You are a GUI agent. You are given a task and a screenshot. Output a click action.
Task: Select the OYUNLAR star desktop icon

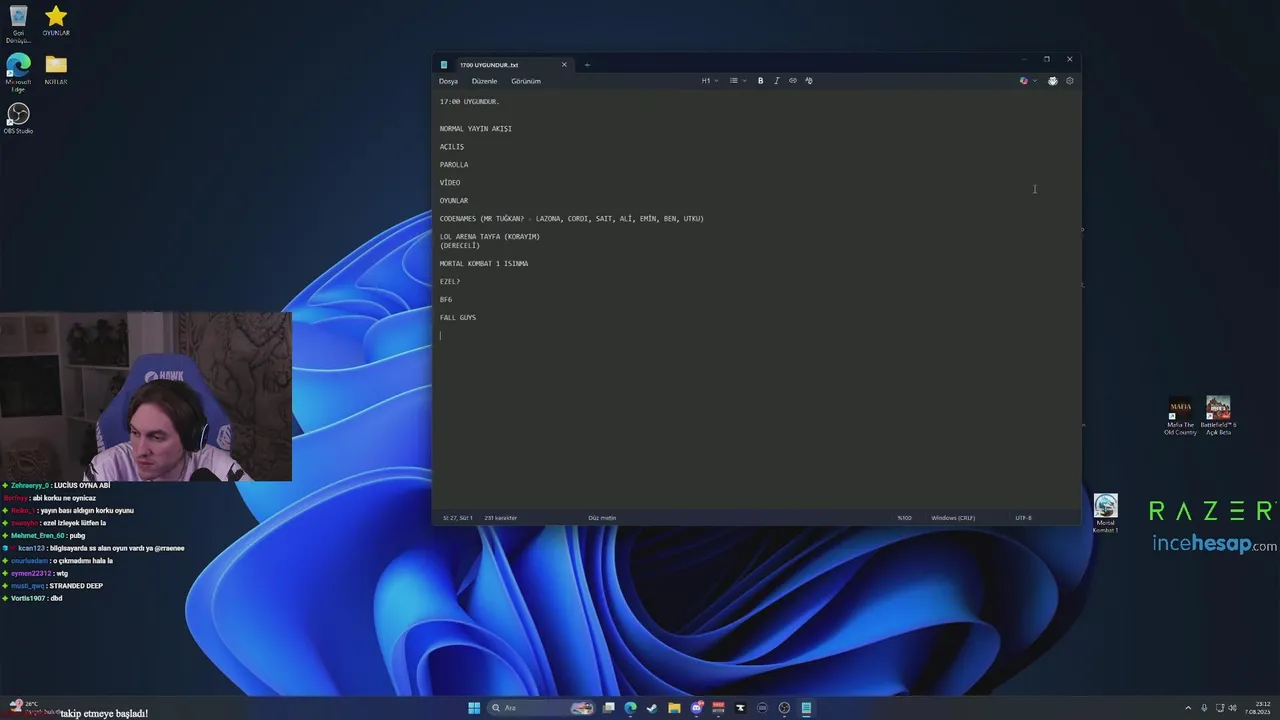click(56, 20)
